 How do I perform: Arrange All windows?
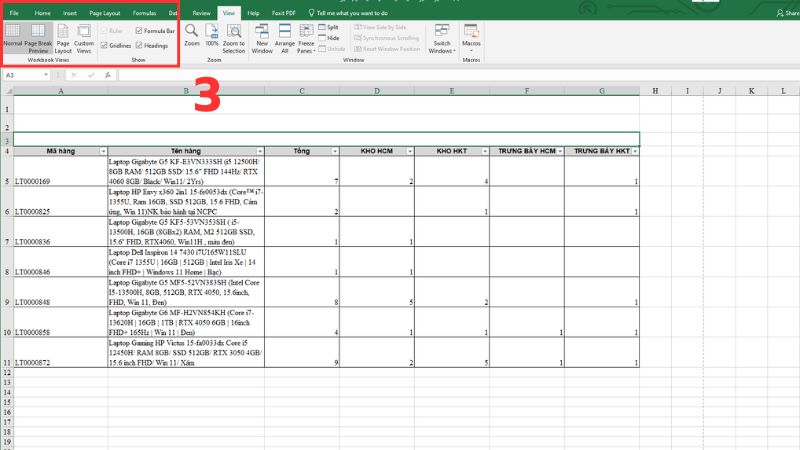tap(285, 38)
